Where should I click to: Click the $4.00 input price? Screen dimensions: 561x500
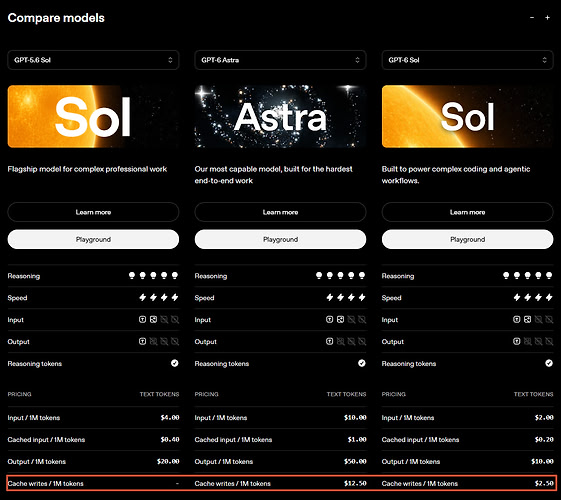[x=170, y=417]
